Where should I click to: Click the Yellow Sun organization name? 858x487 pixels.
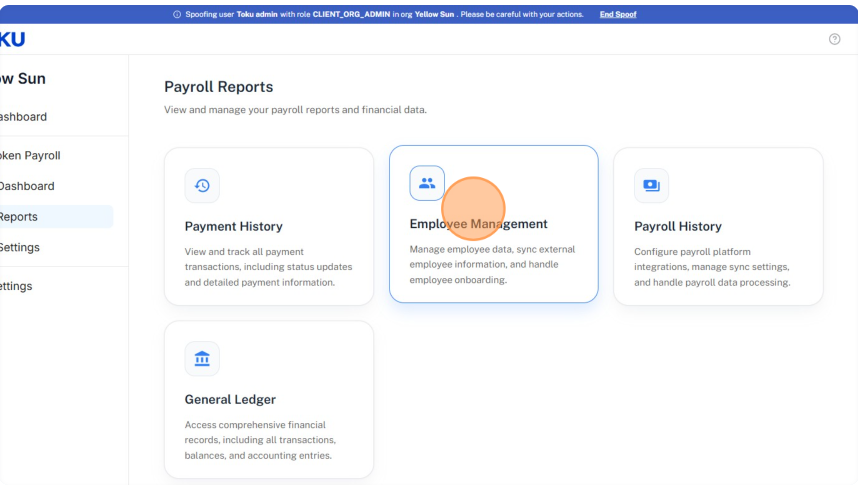point(22,78)
